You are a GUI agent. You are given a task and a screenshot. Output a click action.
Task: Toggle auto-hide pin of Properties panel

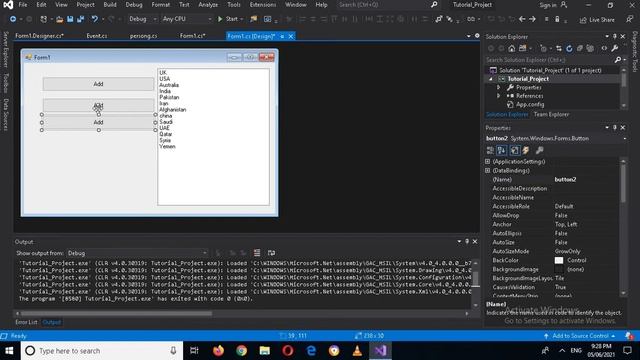[x=615, y=128]
